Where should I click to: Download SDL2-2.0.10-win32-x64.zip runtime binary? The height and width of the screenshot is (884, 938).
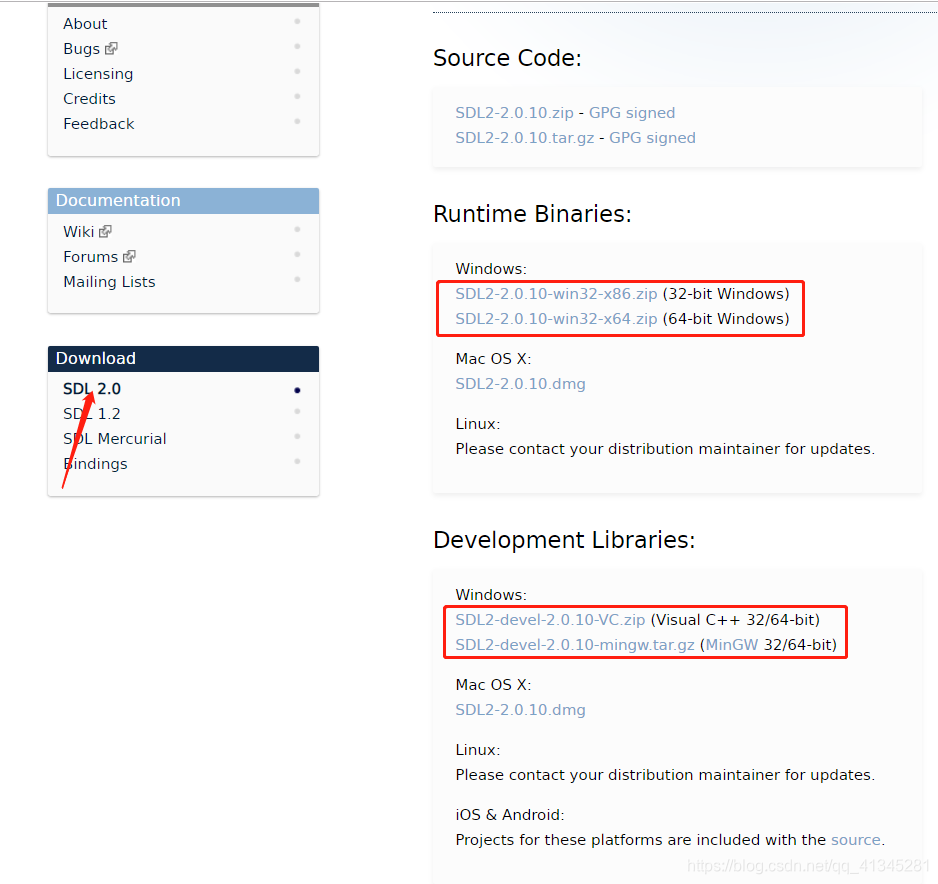pyautogui.click(x=556, y=319)
